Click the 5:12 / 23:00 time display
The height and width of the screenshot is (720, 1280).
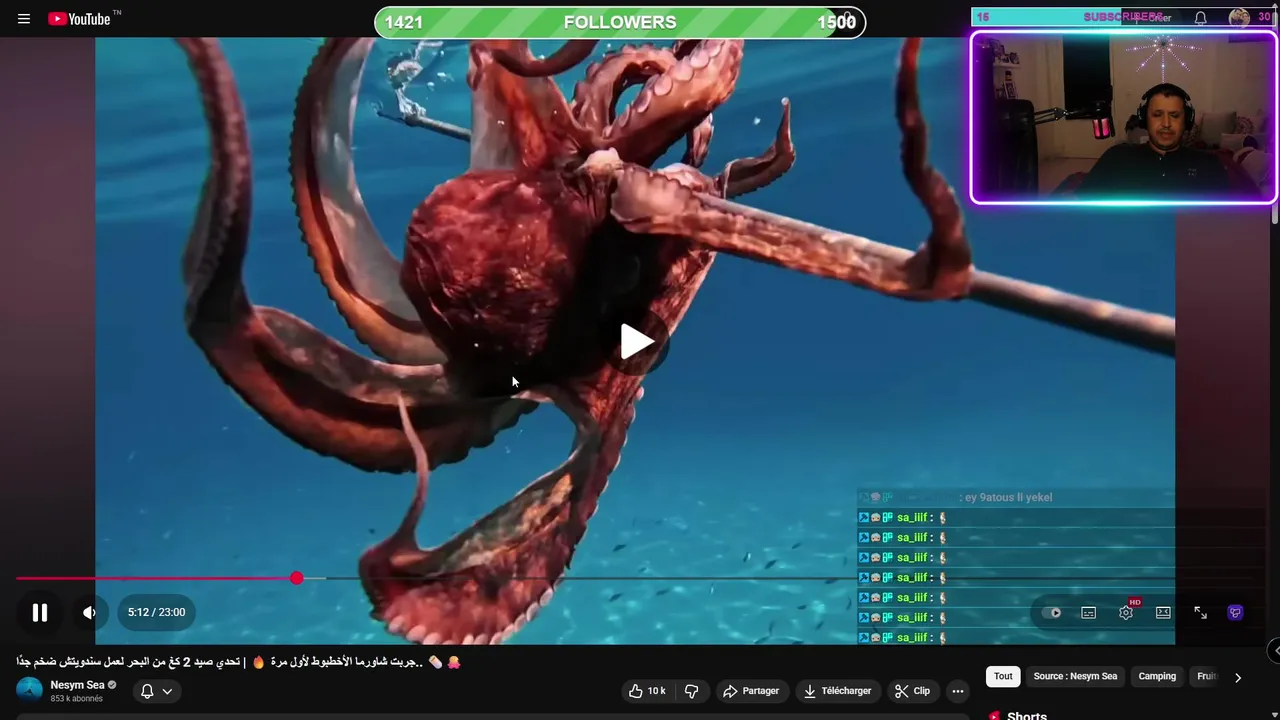point(156,612)
